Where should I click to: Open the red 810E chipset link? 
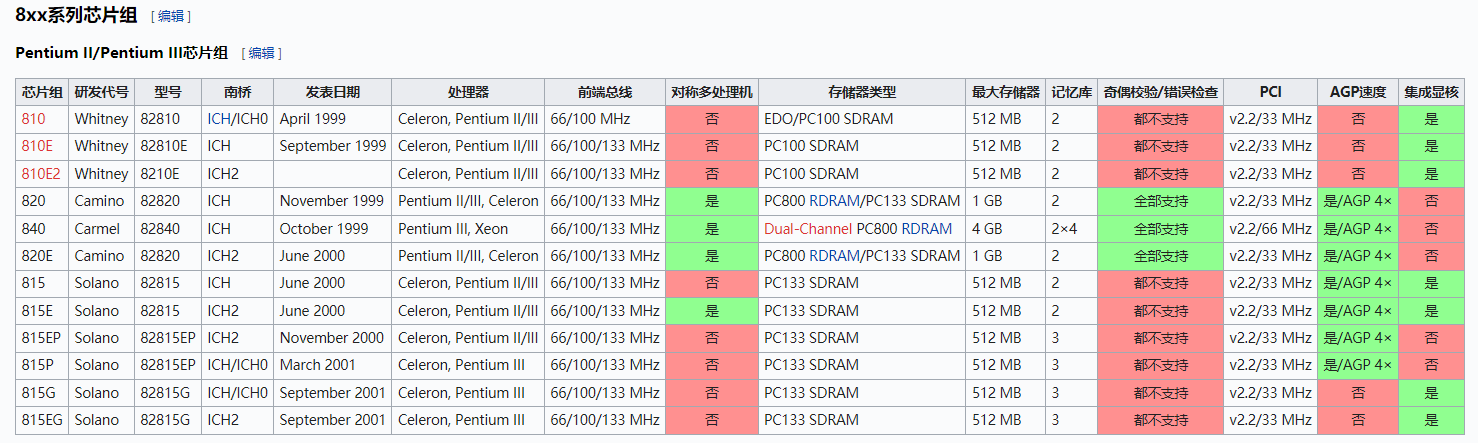37,146
